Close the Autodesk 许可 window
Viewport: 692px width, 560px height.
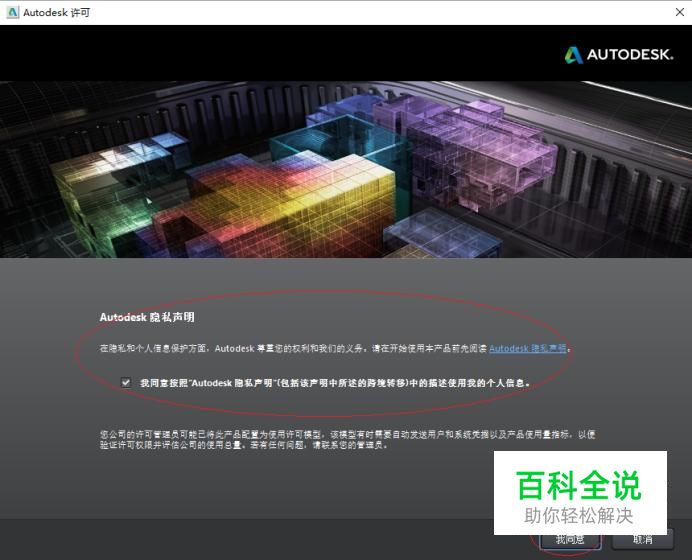click(x=680, y=12)
